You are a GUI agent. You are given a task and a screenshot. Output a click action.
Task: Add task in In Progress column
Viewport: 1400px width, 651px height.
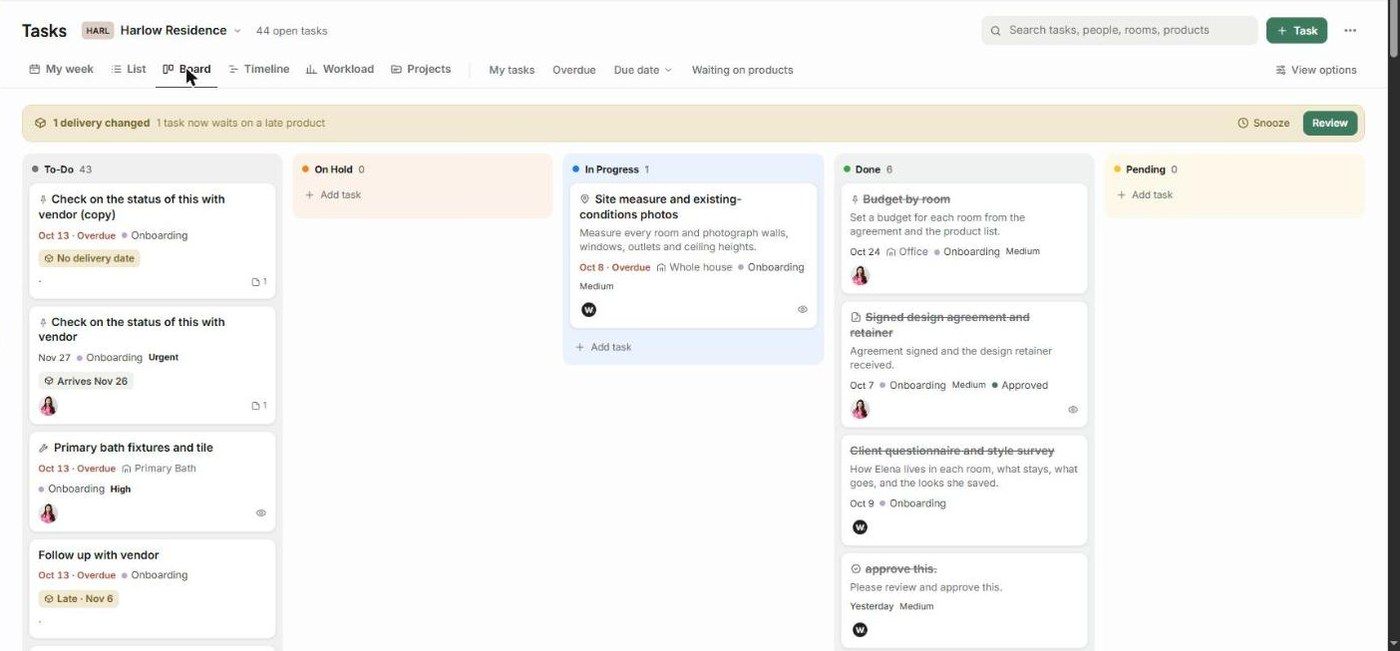pos(604,347)
